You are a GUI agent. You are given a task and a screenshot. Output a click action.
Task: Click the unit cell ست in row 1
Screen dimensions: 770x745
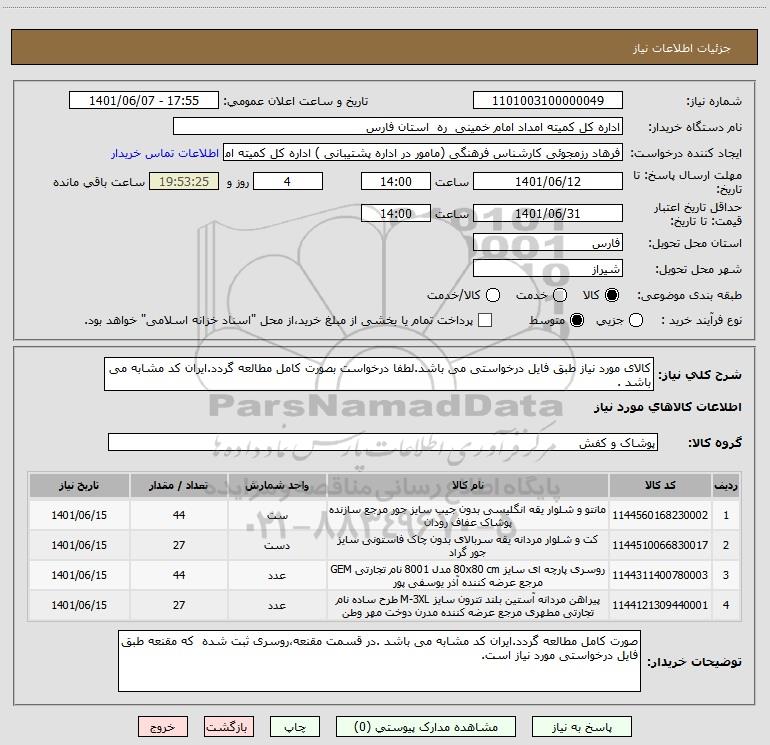click(277, 515)
